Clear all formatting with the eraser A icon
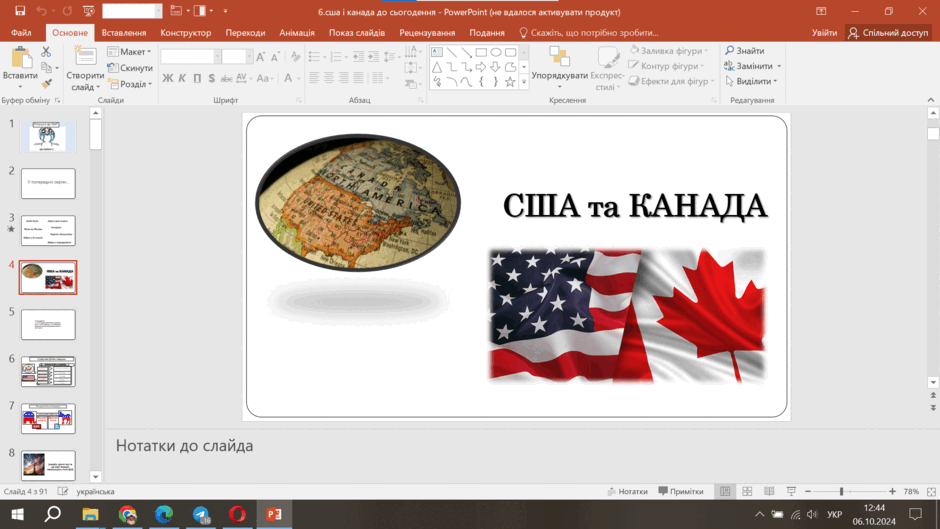This screenshot has width=940, height=529. click(295, 57)
